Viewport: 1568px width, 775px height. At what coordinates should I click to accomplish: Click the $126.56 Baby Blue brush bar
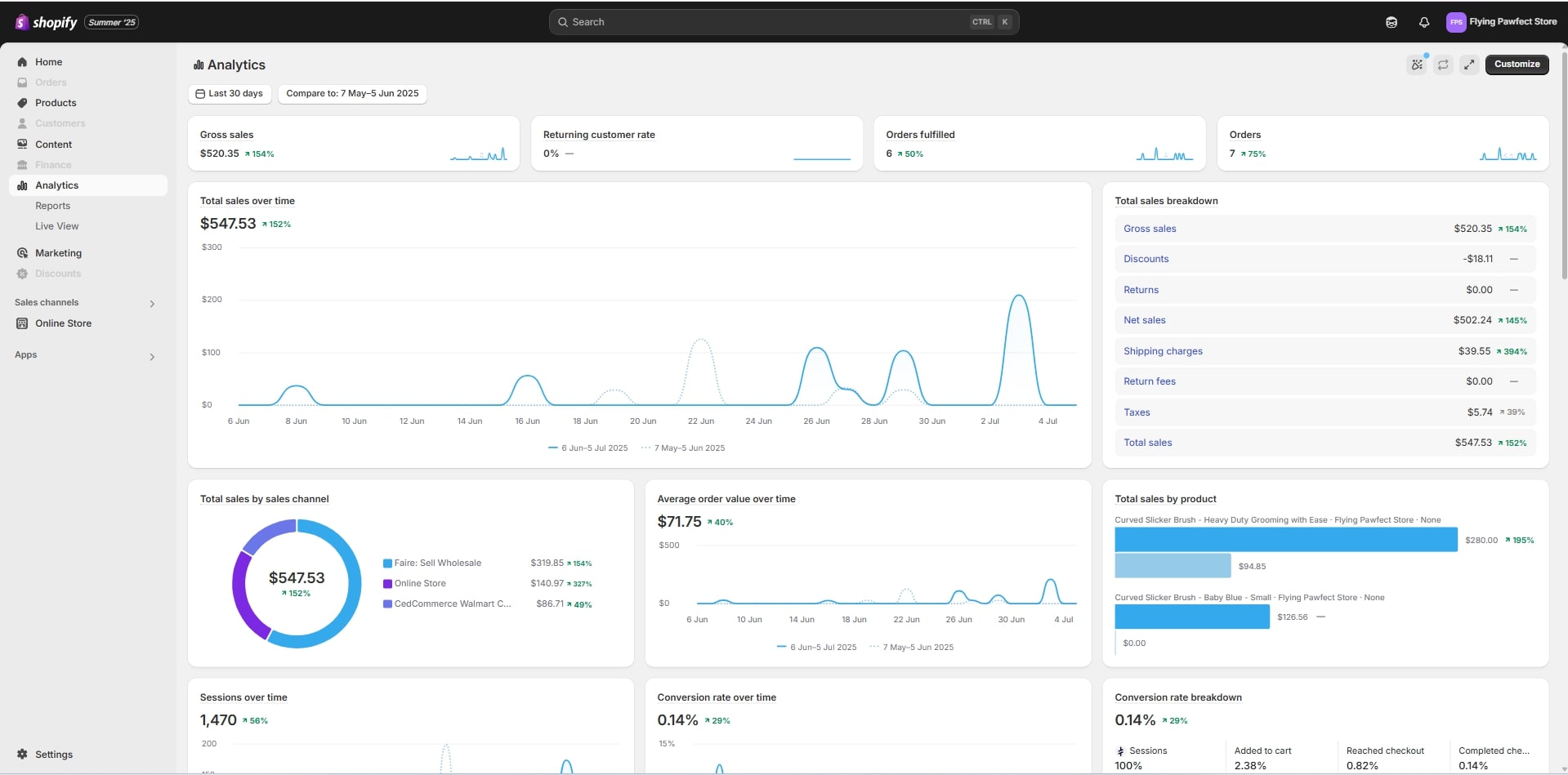point(1192,617)
